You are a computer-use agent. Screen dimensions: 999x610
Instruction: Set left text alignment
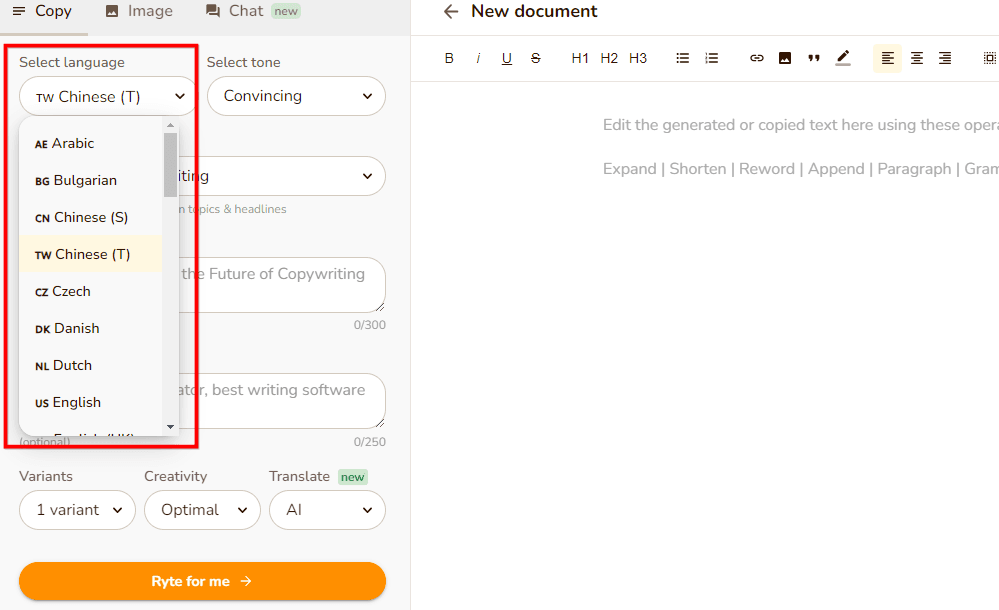(x=887, y=58)
